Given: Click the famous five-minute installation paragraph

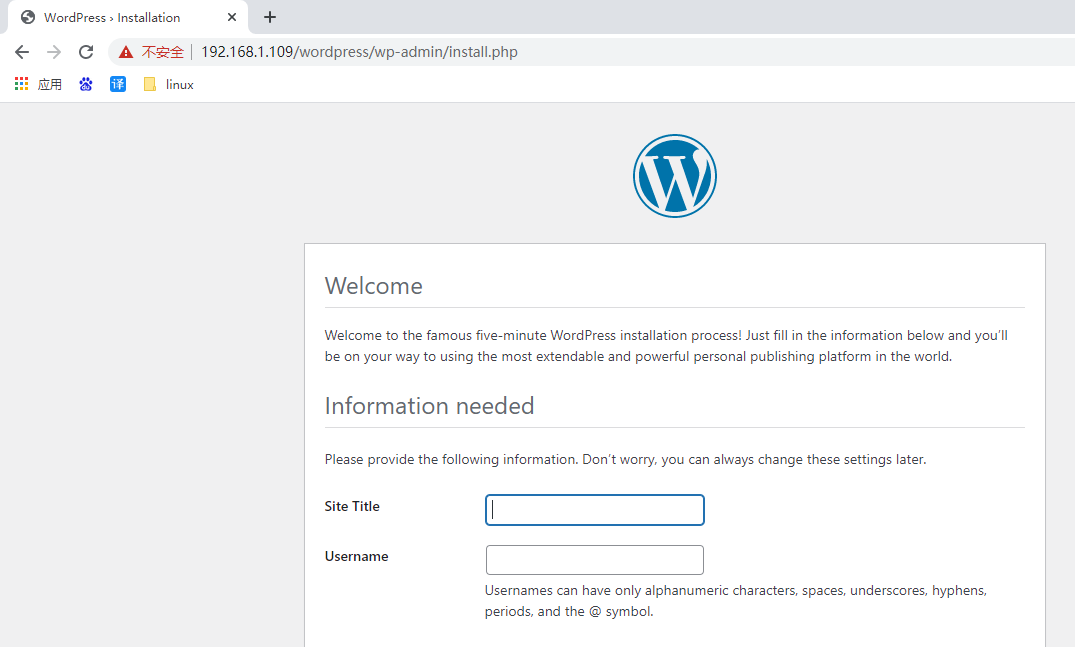Looking at the screenshot, I should [x=666, y=346].
